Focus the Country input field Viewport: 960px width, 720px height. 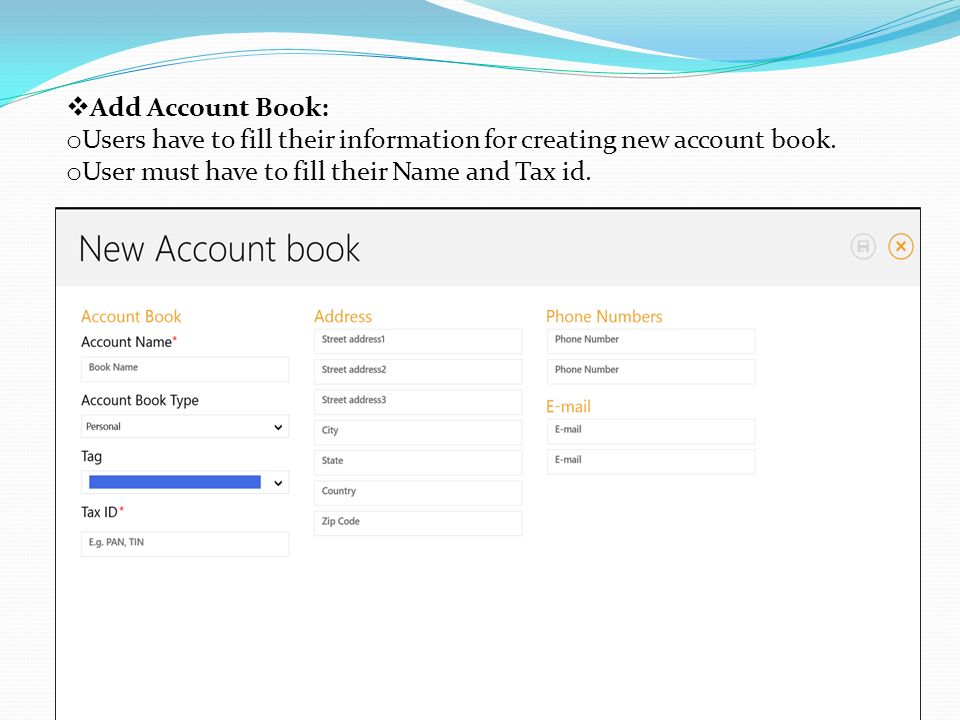coord(418,492)
